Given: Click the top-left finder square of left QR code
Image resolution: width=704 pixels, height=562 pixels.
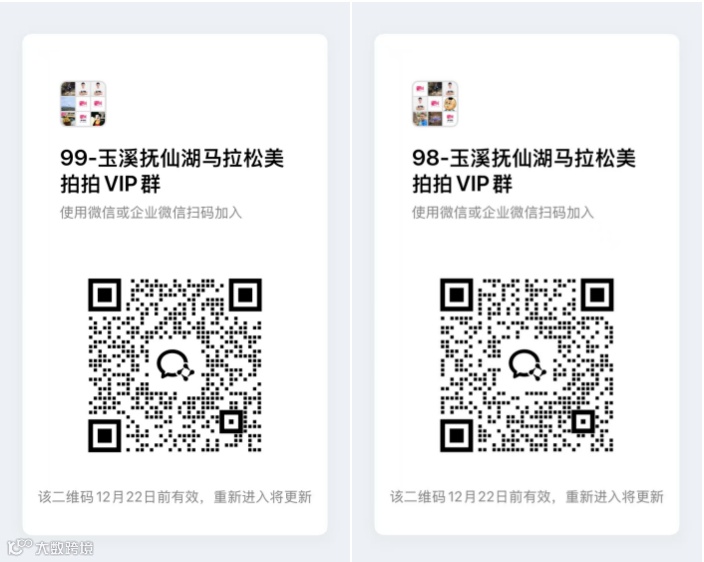Looking at the screenshot, I should pos(105,295).
